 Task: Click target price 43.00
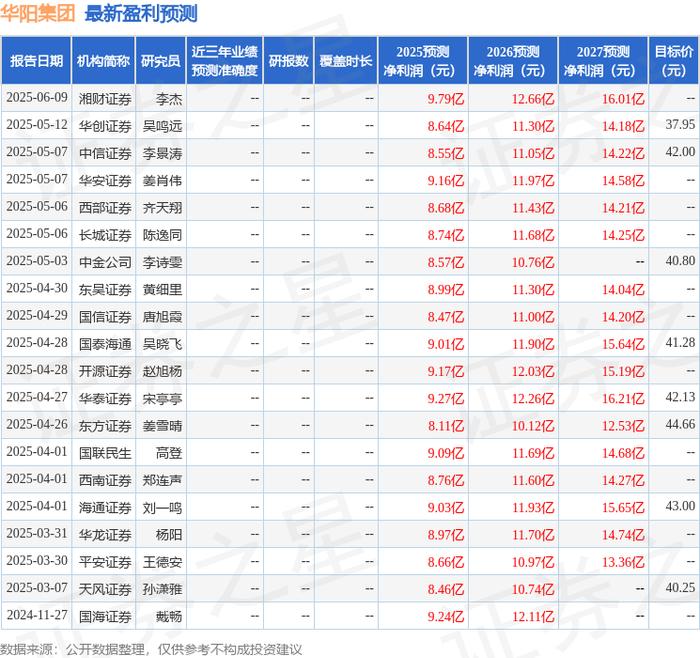[x=680, y=506]
